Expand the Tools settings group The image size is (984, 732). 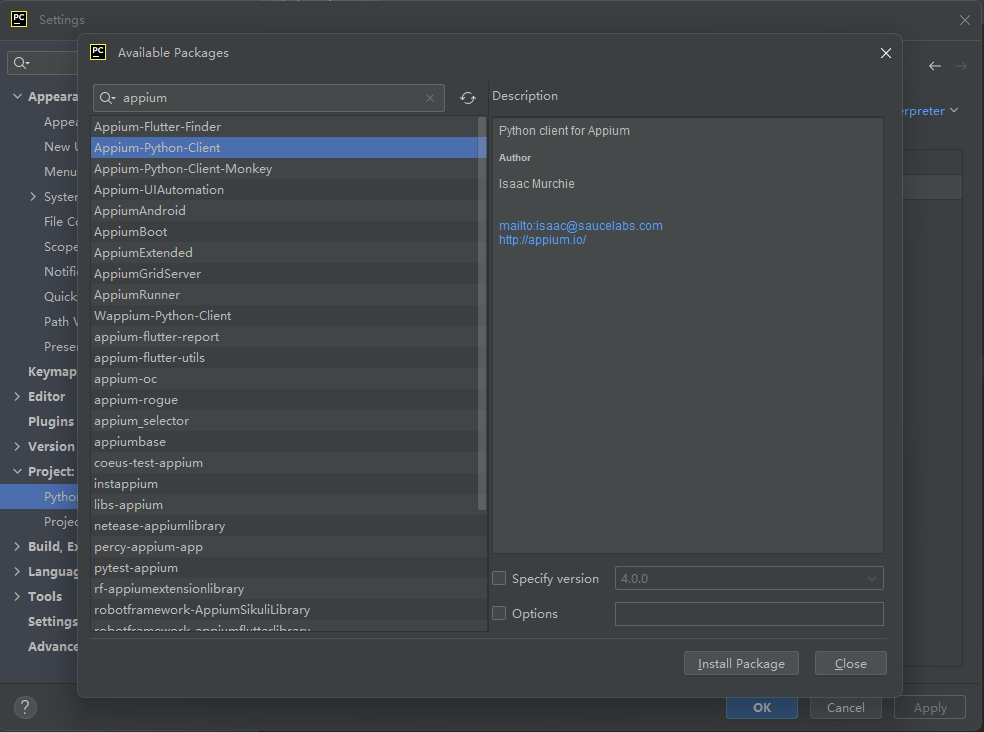pos(18,596)
